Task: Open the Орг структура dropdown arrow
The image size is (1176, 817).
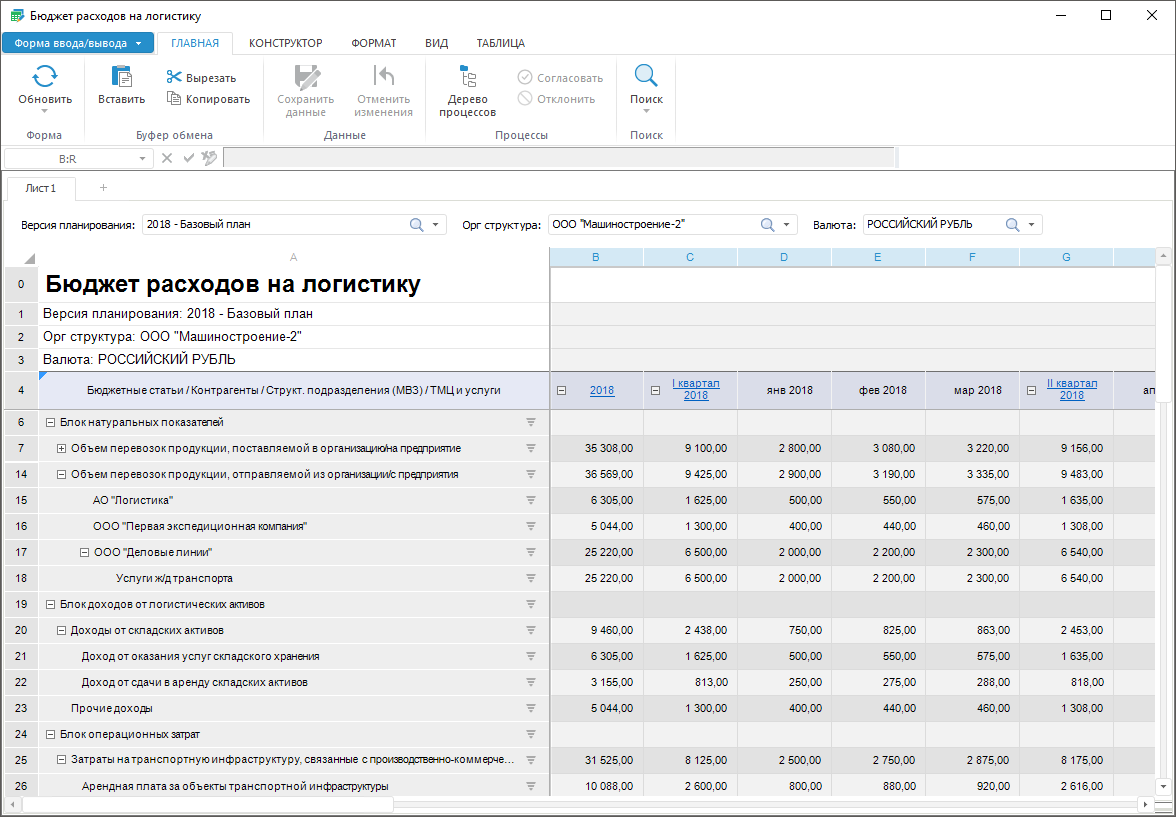Action: [x=786, y=225]
